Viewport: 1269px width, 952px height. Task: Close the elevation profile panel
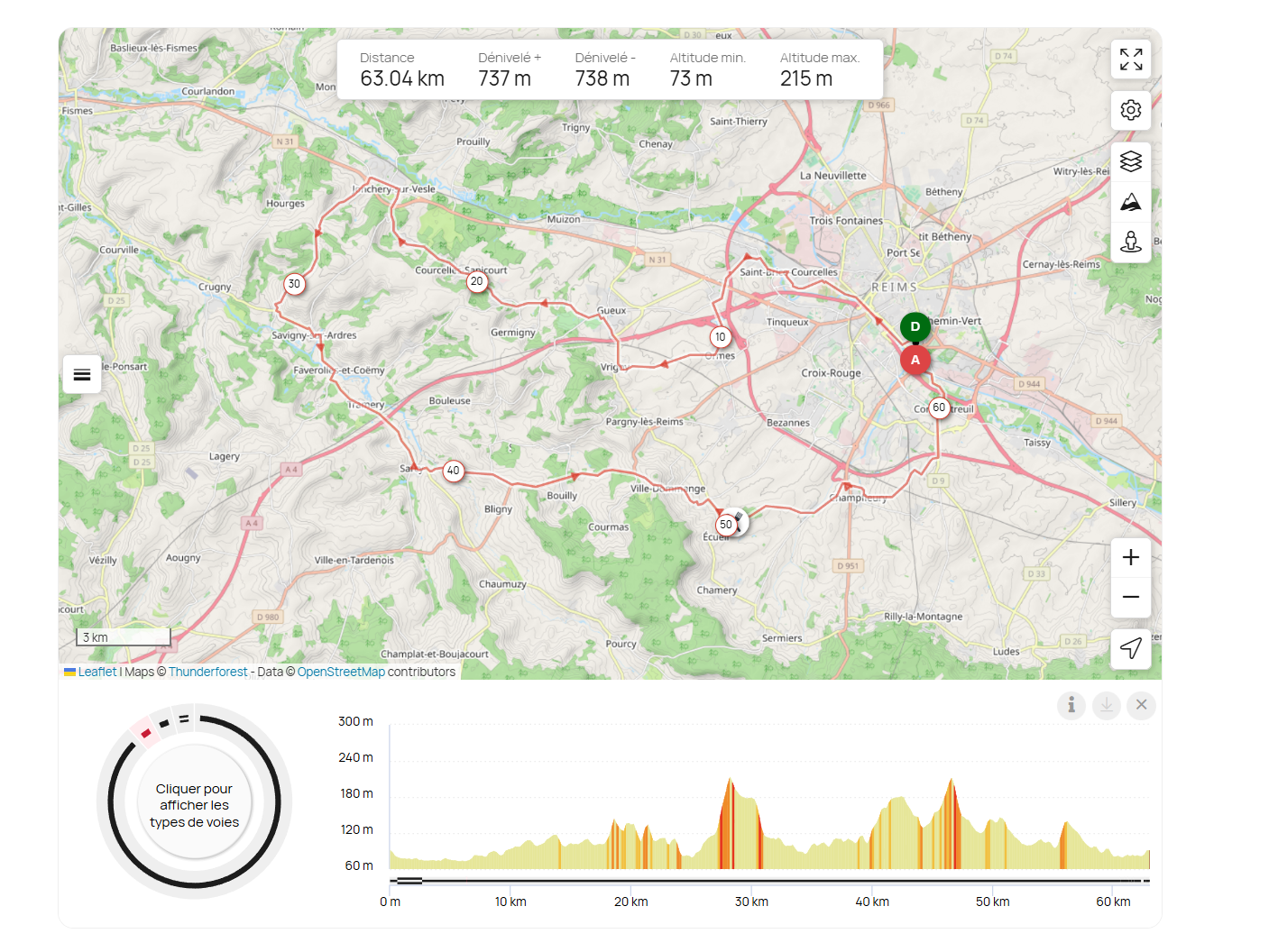tap(1141, 705)
